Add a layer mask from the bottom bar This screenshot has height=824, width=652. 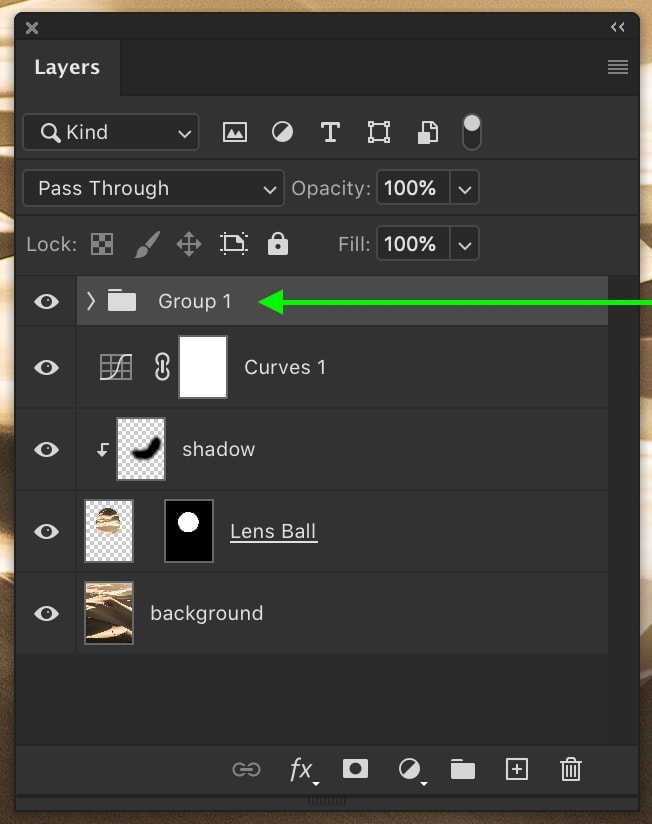[x=355, y=769]
